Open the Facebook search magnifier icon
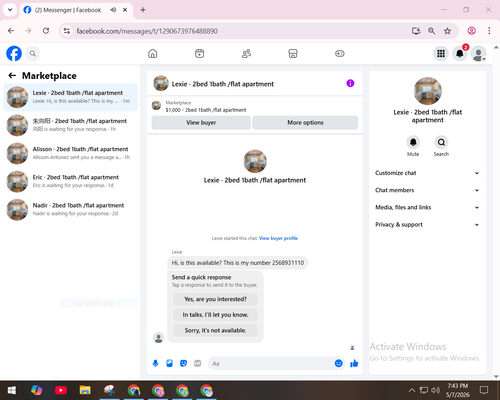This screenshot has width=500, height=400. [33, 53]
